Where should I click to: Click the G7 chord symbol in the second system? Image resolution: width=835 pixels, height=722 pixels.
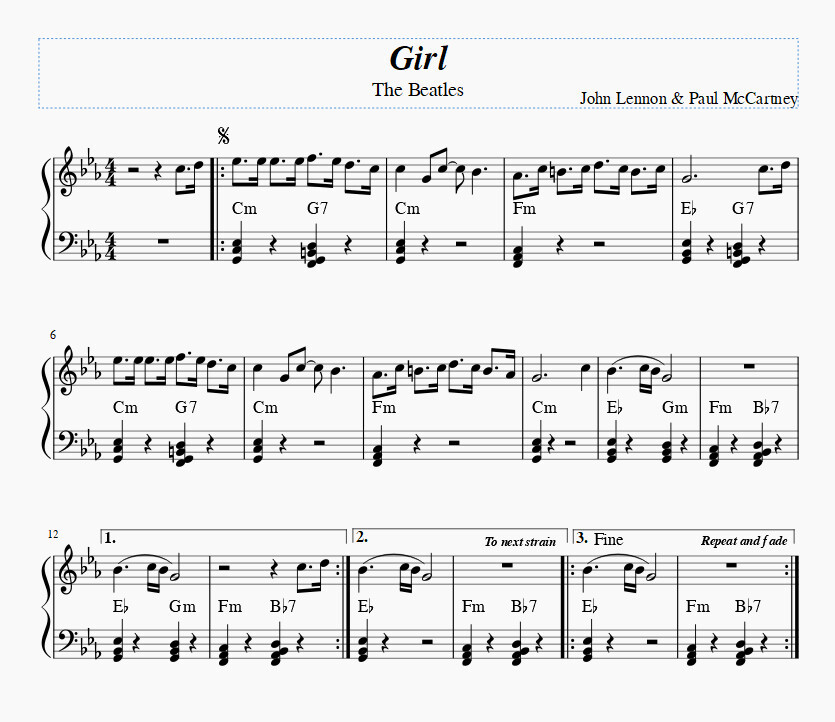tap(186, 407)
